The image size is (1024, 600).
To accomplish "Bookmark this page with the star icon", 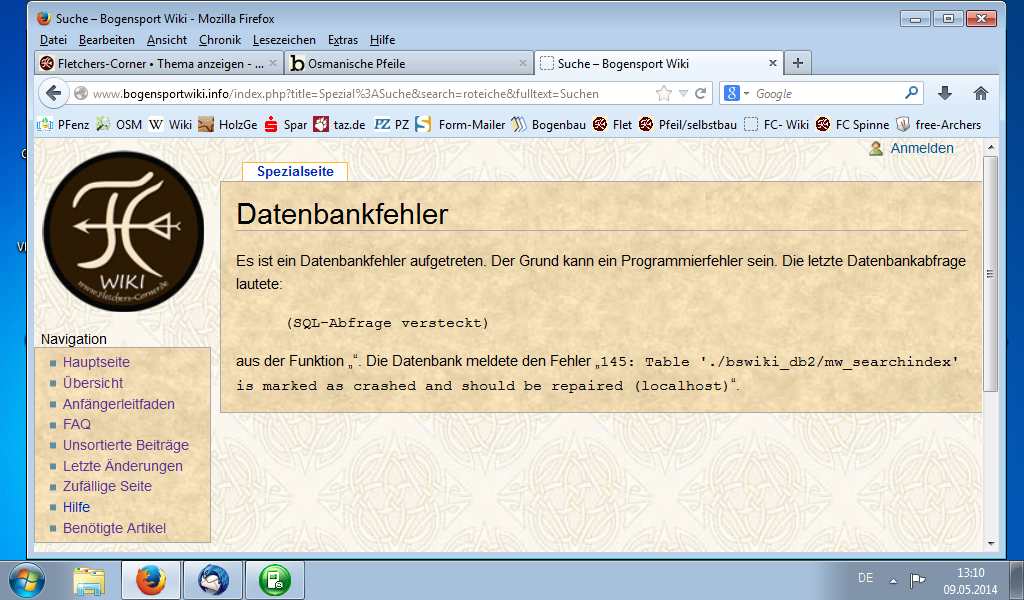I will [663, 93].
